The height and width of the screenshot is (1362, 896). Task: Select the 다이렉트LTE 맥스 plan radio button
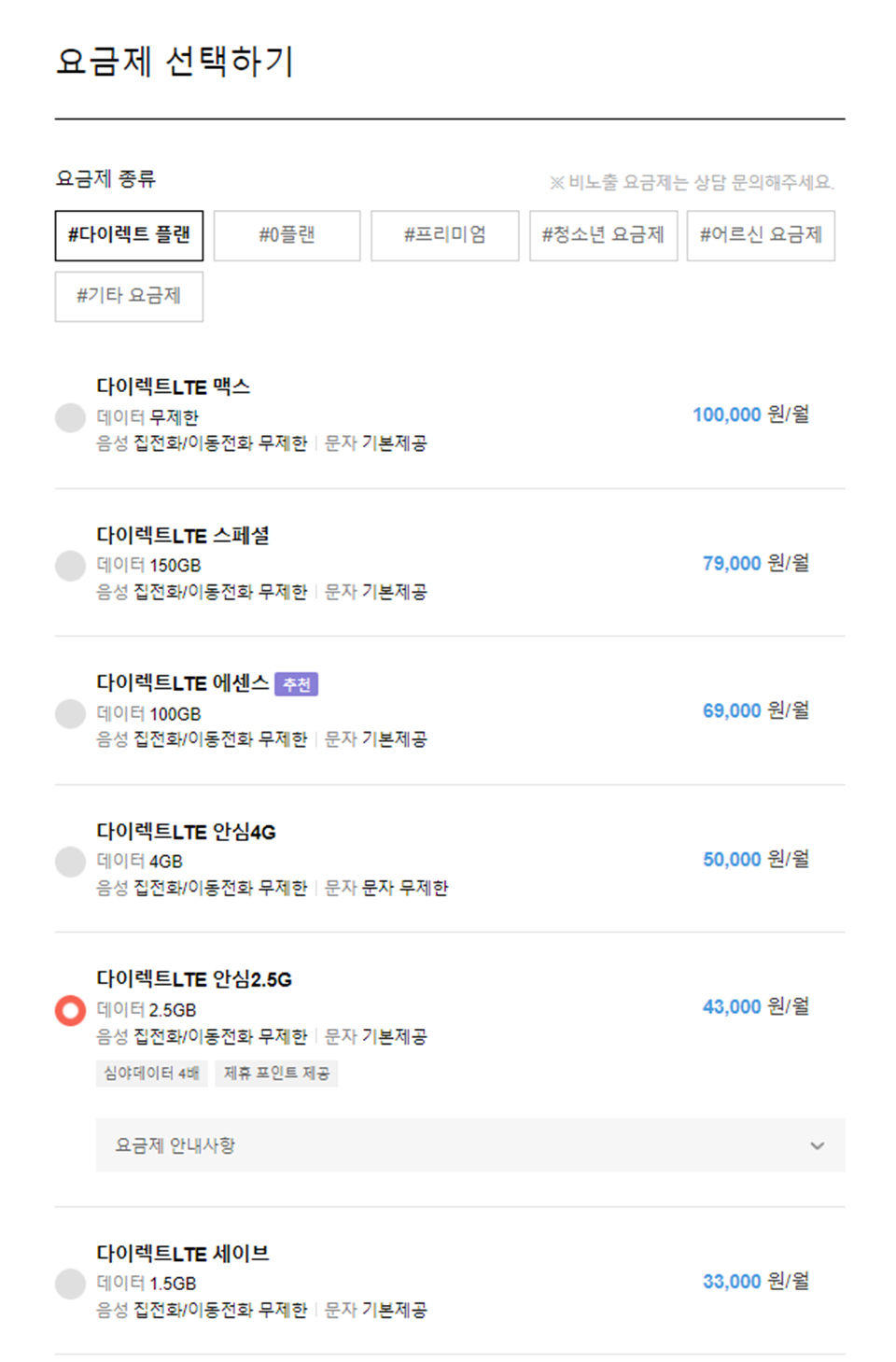pos(69,417)
